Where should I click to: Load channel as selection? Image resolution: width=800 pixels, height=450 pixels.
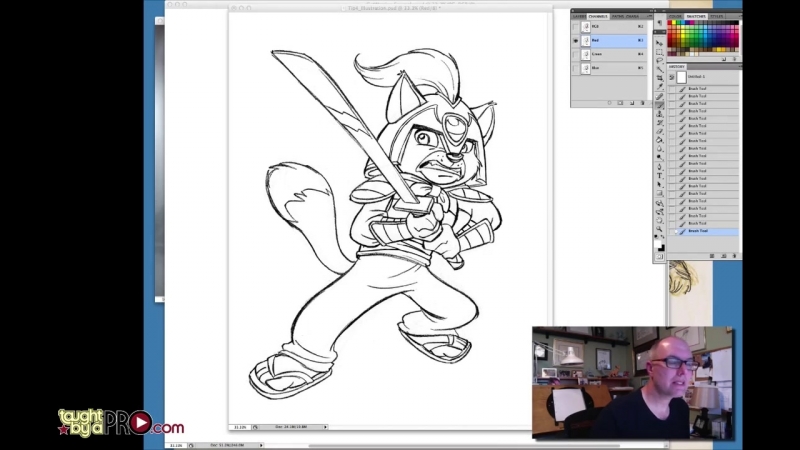(x=609, y=103)
